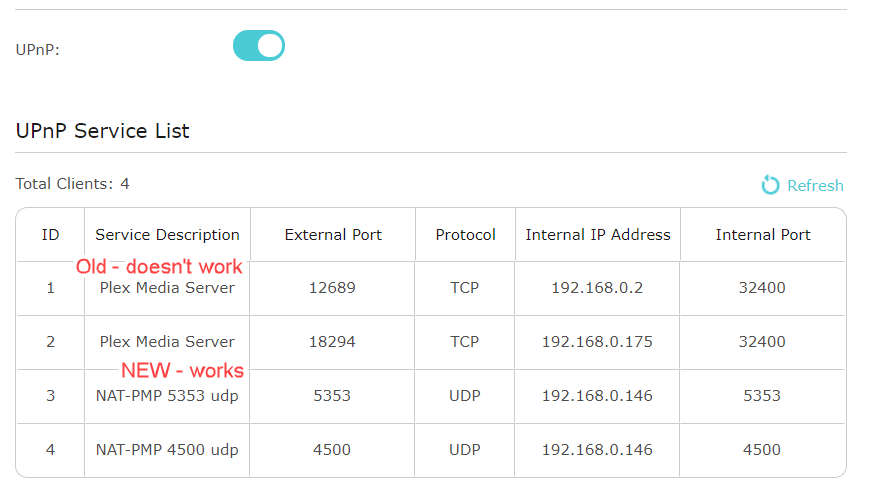Click the Total Clients count text
Screen dimensions: 872x483
(72, 184)
